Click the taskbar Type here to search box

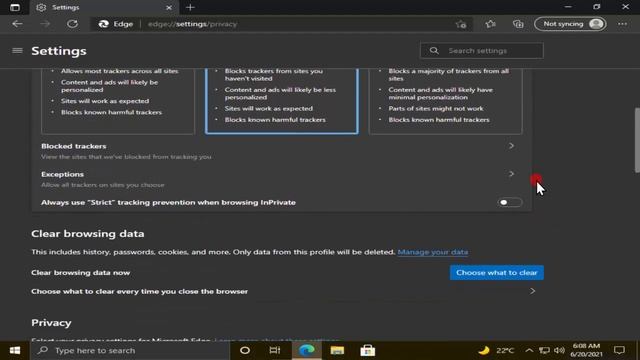coord(130,351)
